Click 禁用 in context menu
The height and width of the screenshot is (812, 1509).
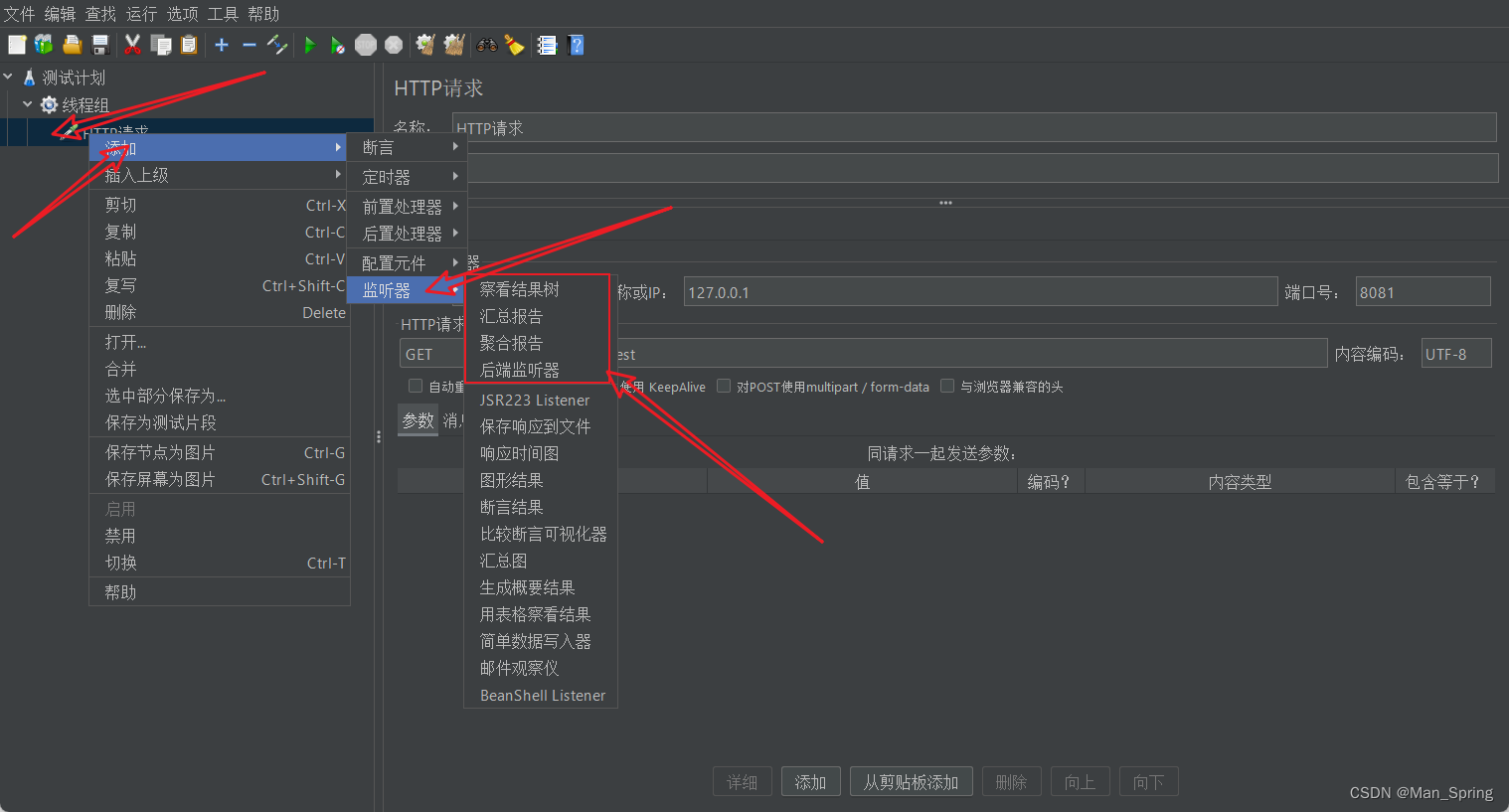[220, 536]
